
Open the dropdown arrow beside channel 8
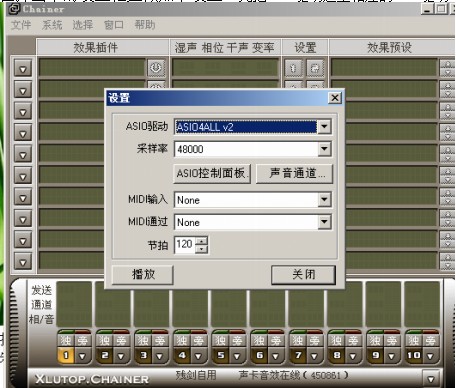(353, 356)
